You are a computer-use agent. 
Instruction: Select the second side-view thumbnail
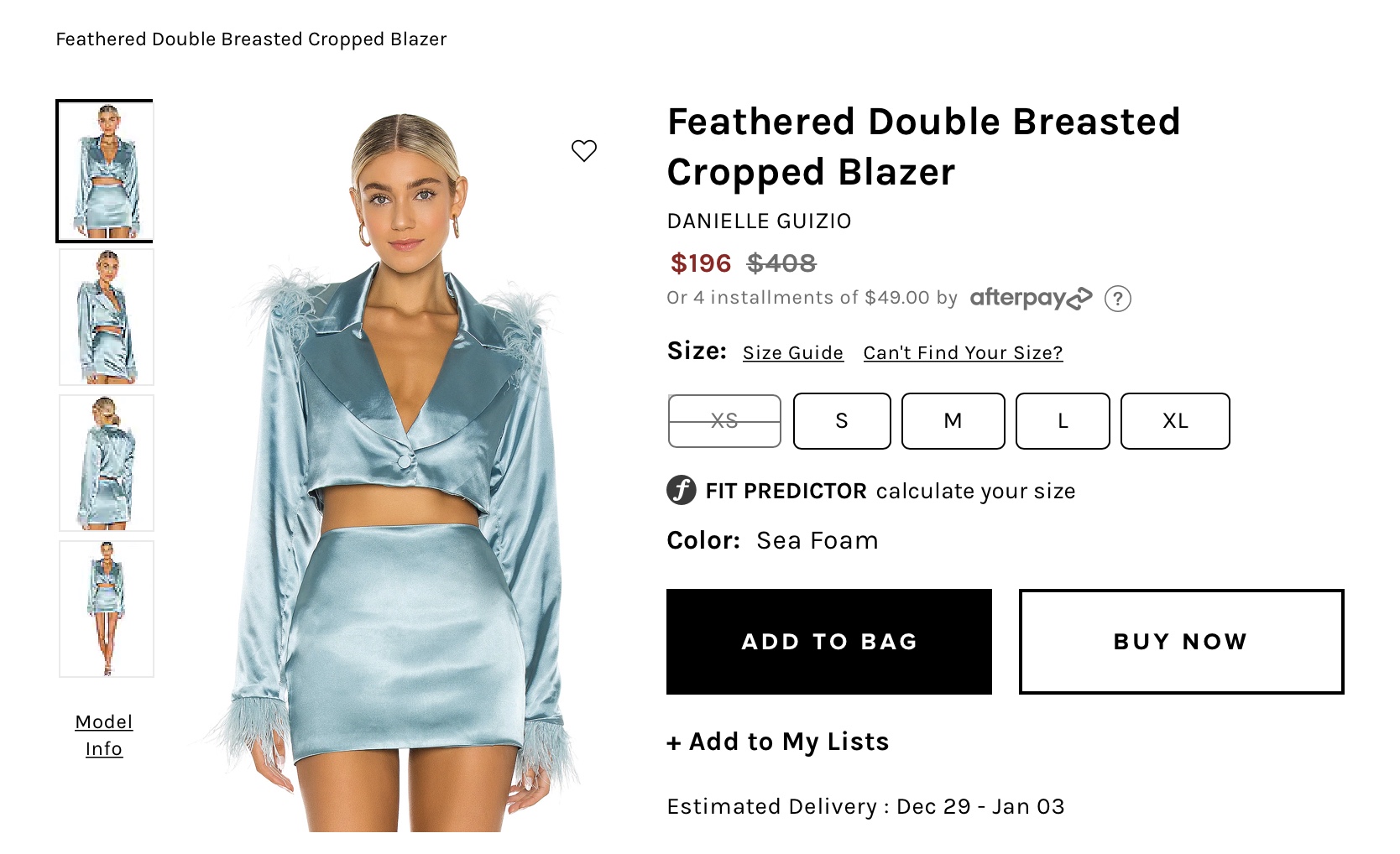click(x=107, y=317)
